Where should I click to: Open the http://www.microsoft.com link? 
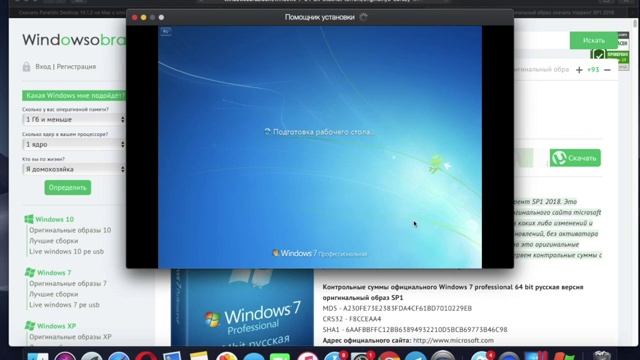[453, 340]
